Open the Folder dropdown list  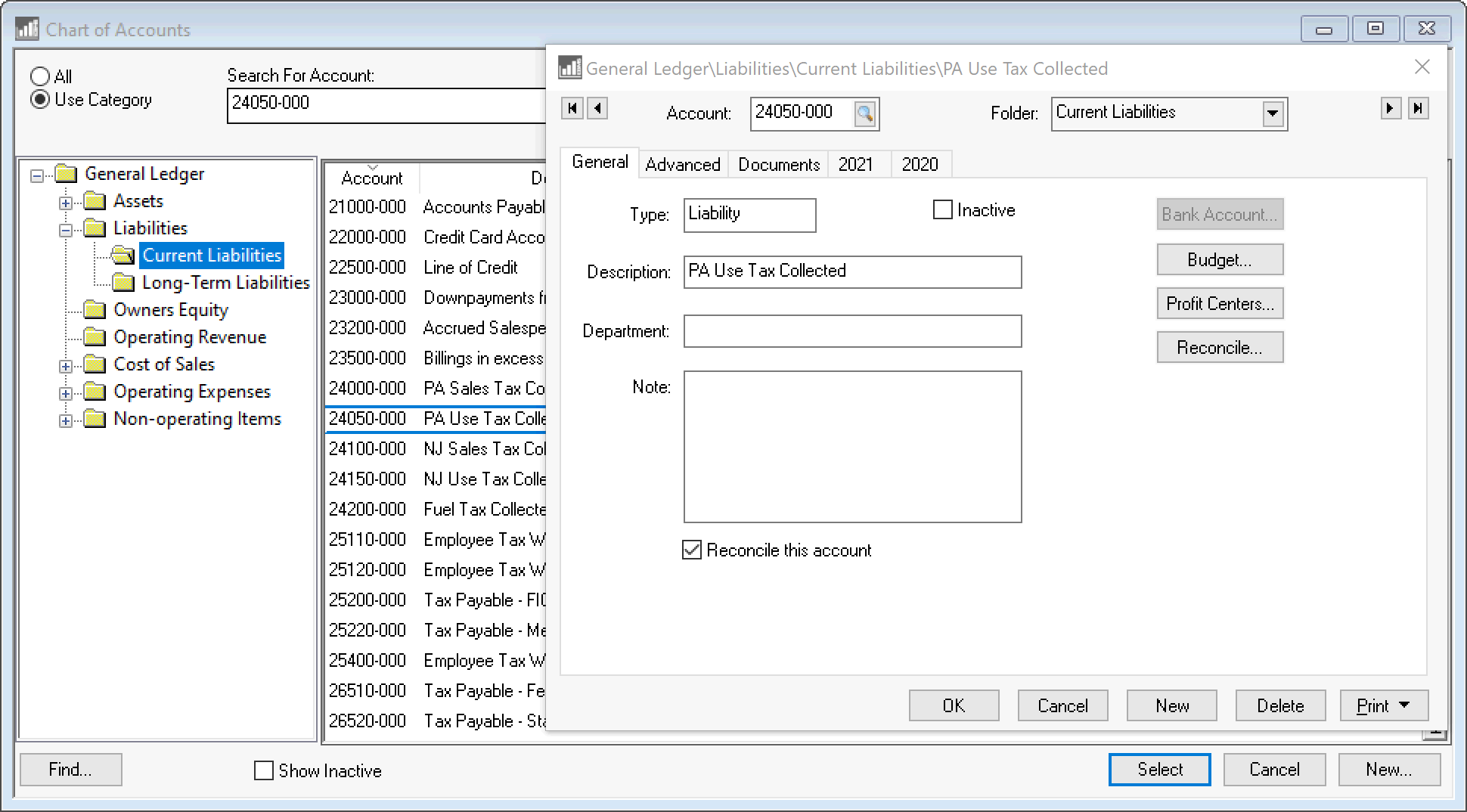click(1273, 114)
